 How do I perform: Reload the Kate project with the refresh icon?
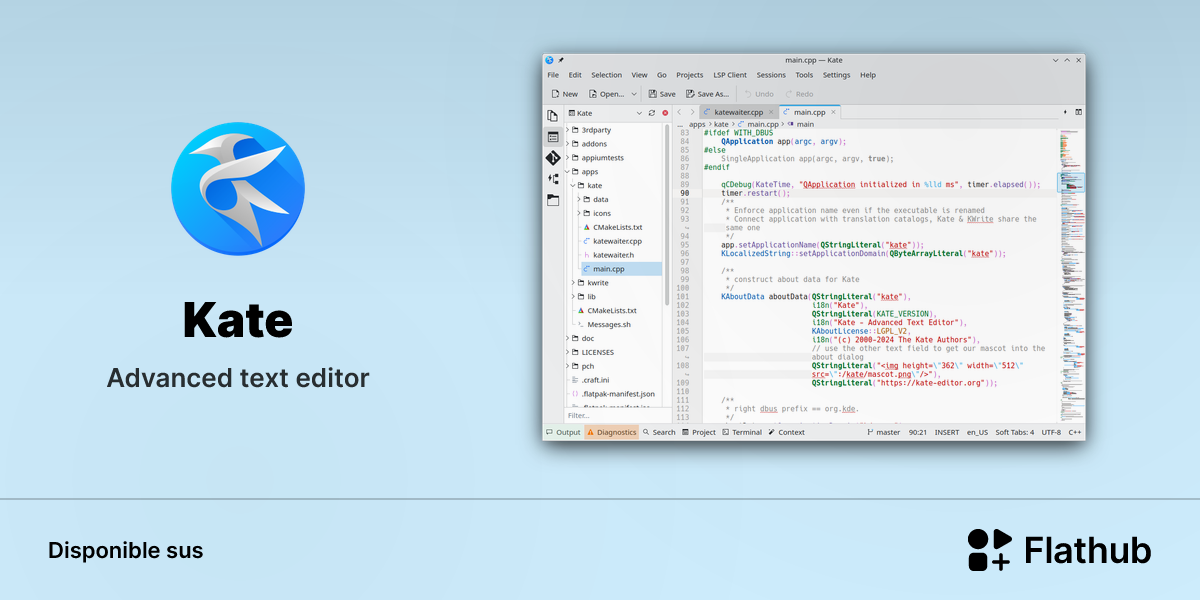[652, 113]
